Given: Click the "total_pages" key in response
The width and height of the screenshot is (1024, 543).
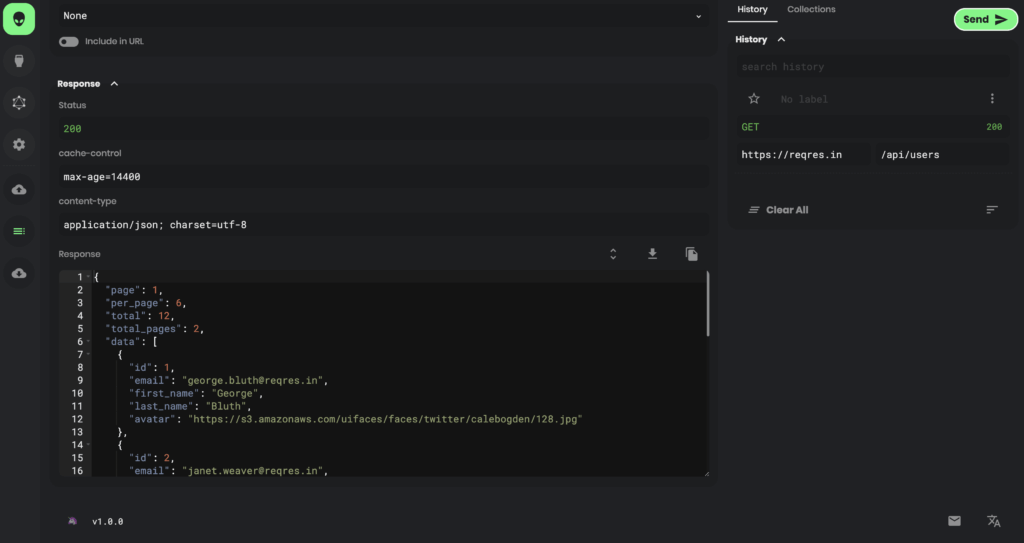Looking at the screenshot, I should pyautogui.click(x=144, y=329).
